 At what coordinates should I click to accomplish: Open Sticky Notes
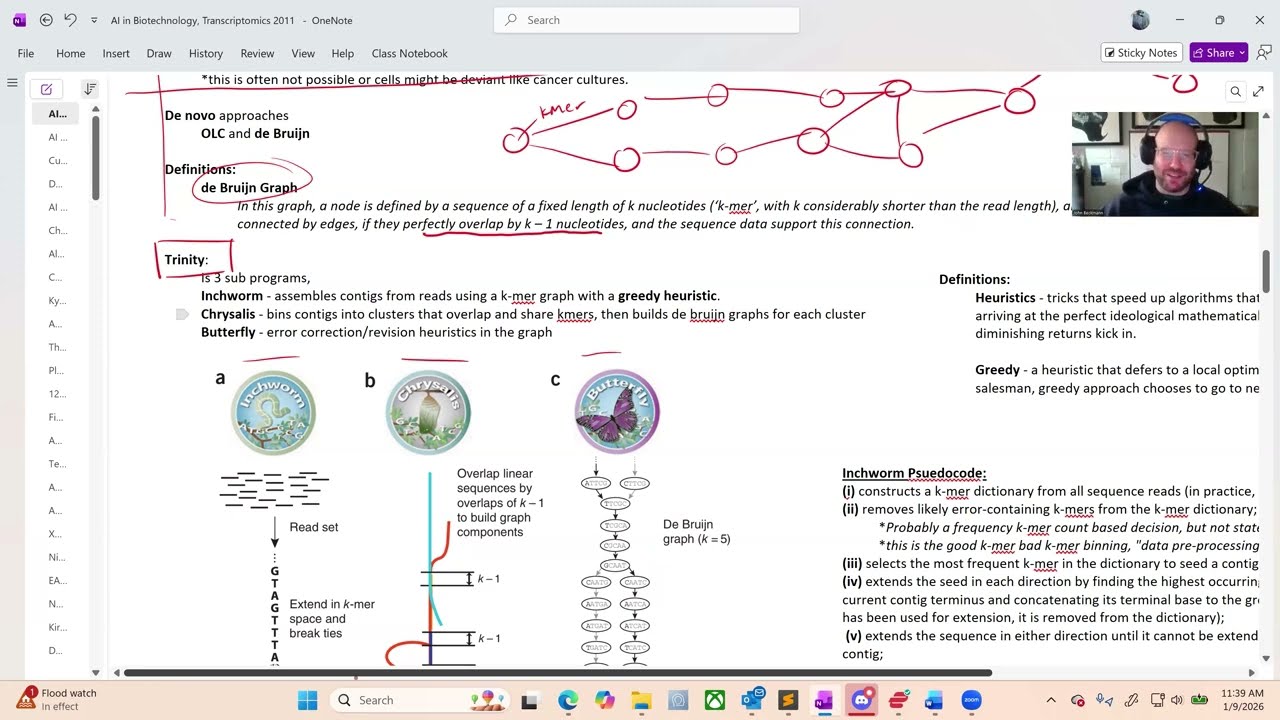coord(1141,53)
